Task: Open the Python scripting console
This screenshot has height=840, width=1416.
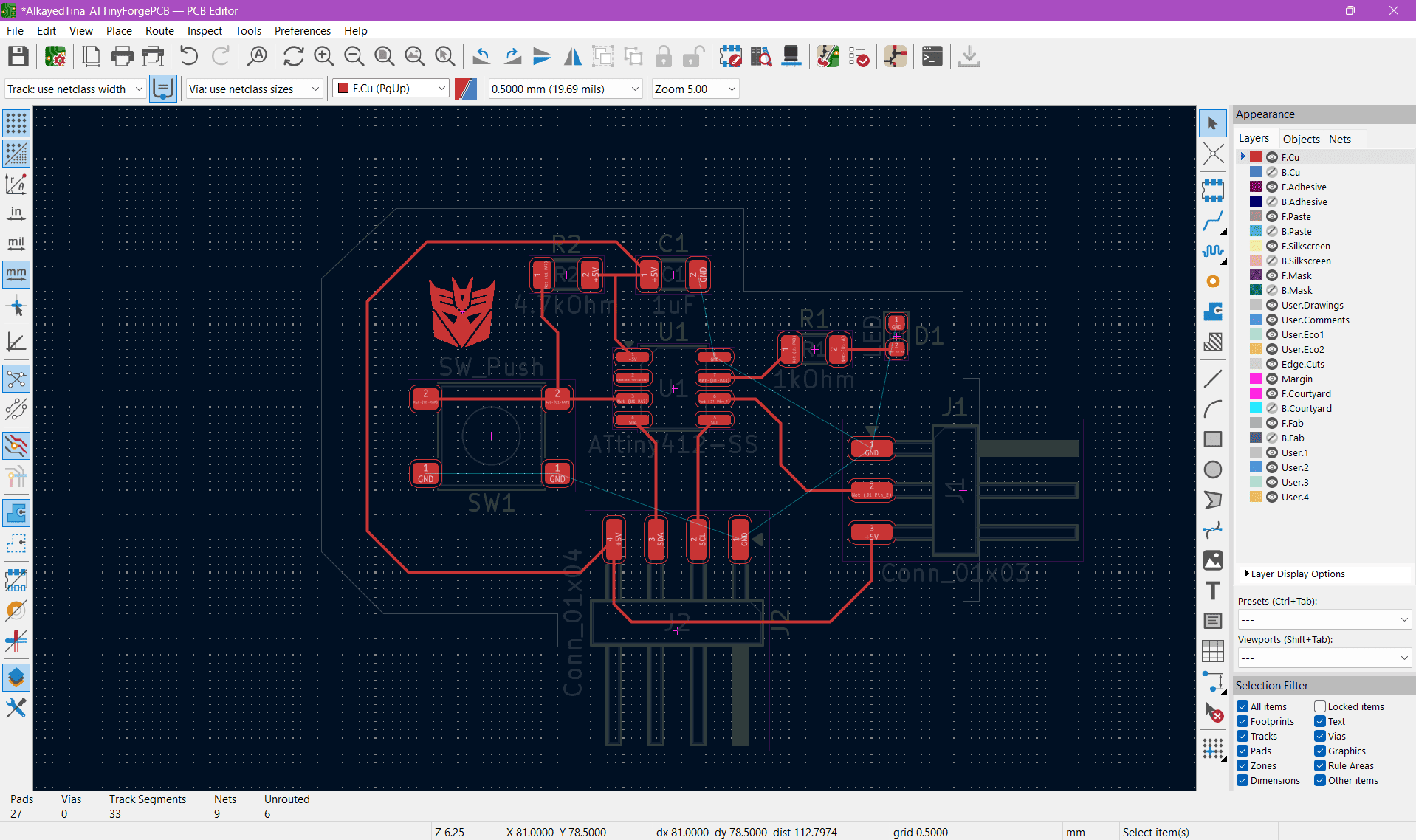Action: 932,55
